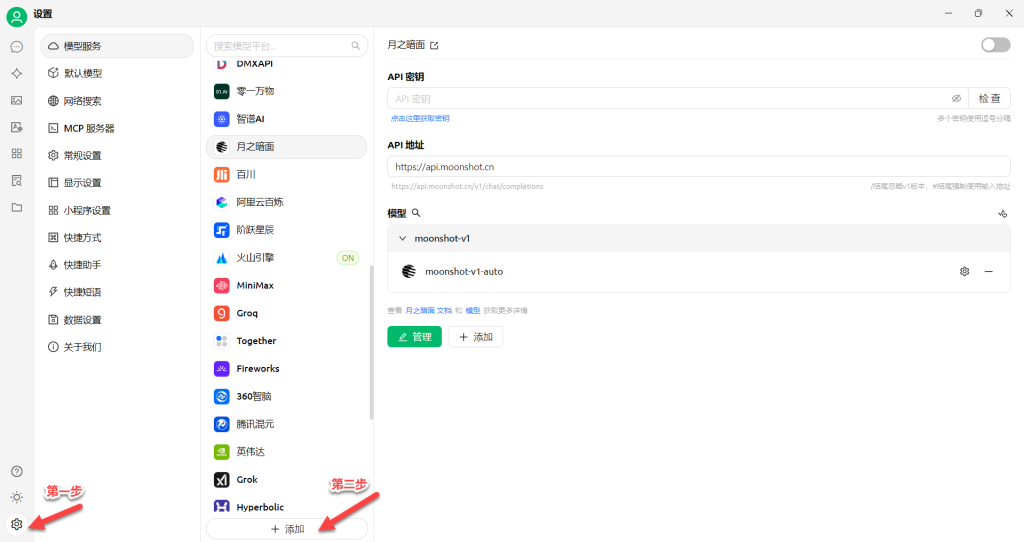Select the DMXAPI provider
Viewport: 1024px width, 542px height.
tap(286, 64)
